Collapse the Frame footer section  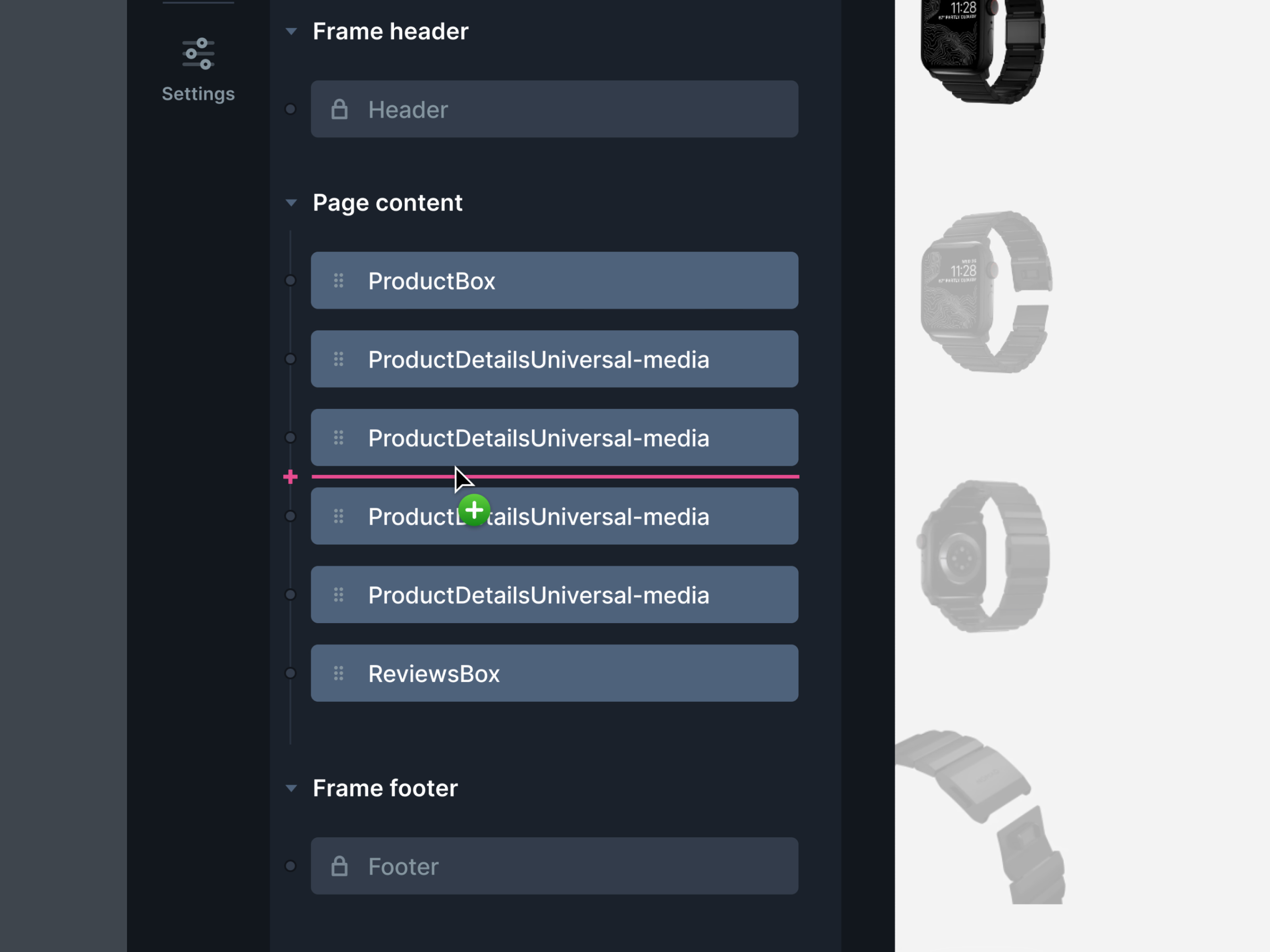[x=292, y=789]
